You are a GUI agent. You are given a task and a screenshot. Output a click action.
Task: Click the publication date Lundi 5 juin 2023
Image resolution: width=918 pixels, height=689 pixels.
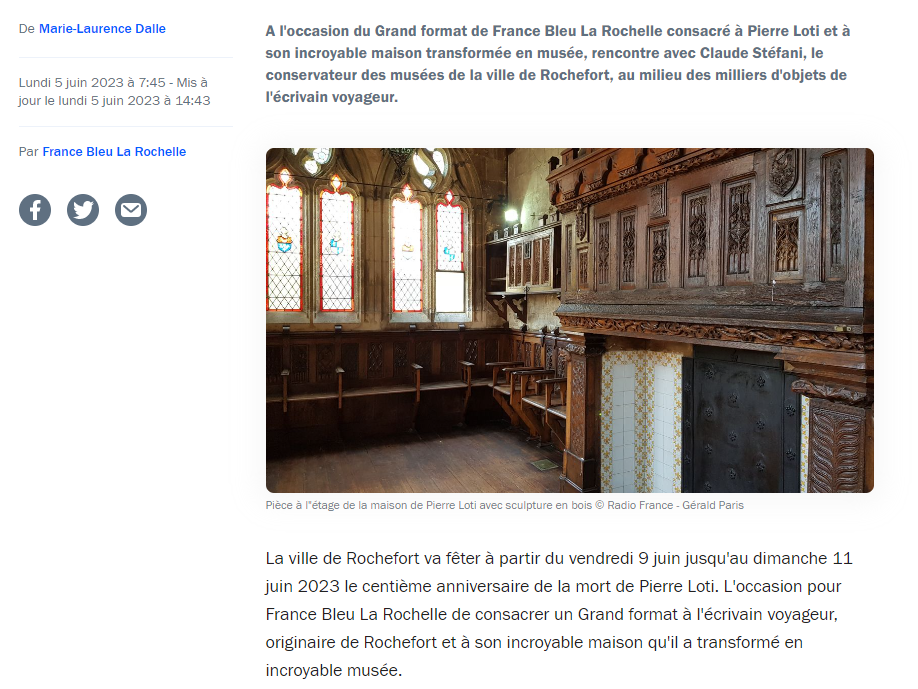[x=71, y=83]
